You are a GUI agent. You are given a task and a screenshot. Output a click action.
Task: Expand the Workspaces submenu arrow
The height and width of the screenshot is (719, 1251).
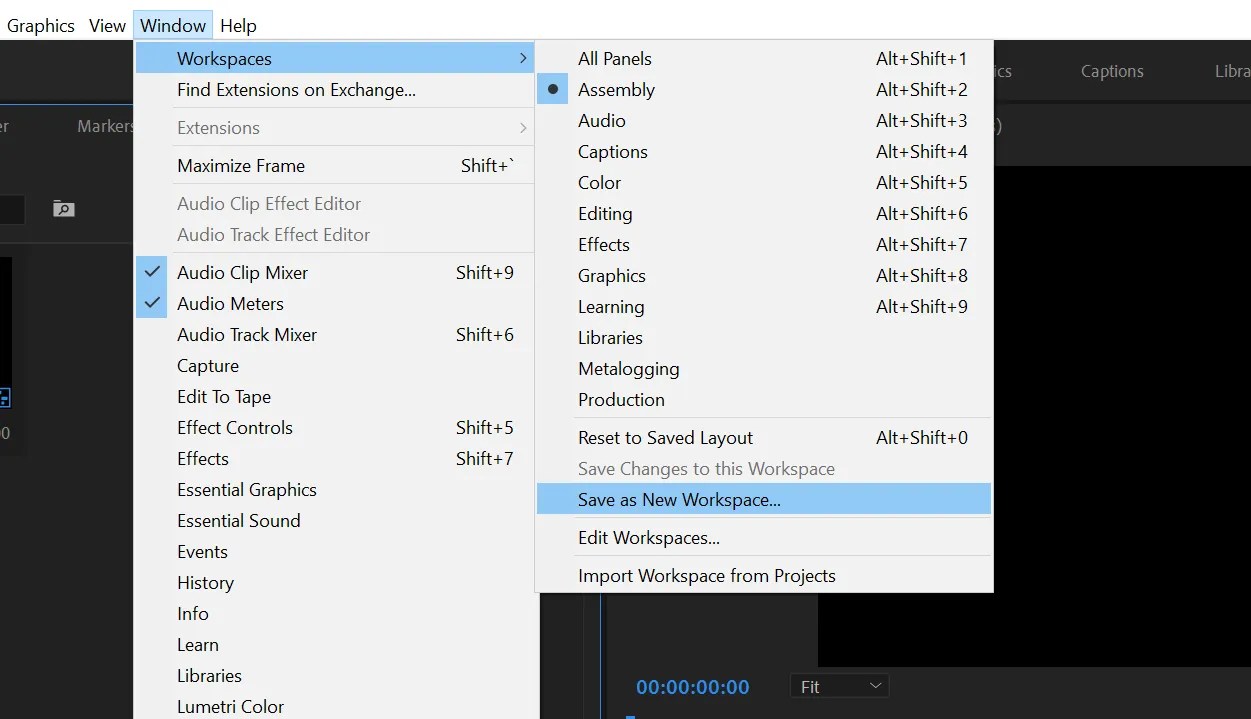(x=522, y=58)
